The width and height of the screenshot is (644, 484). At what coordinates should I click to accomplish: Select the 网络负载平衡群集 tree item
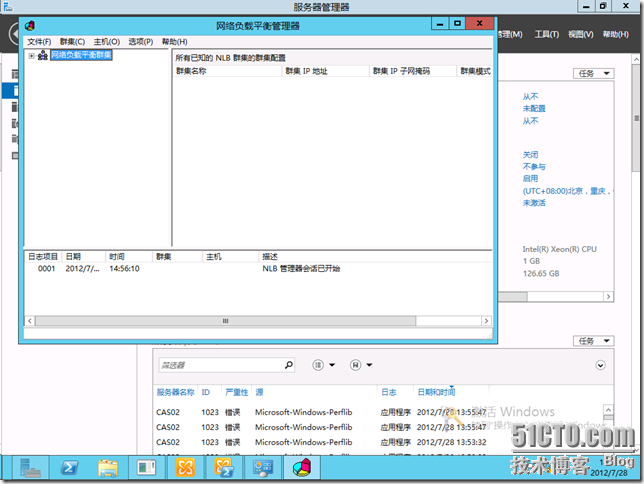pyautogui.click(x=81, y=55)
